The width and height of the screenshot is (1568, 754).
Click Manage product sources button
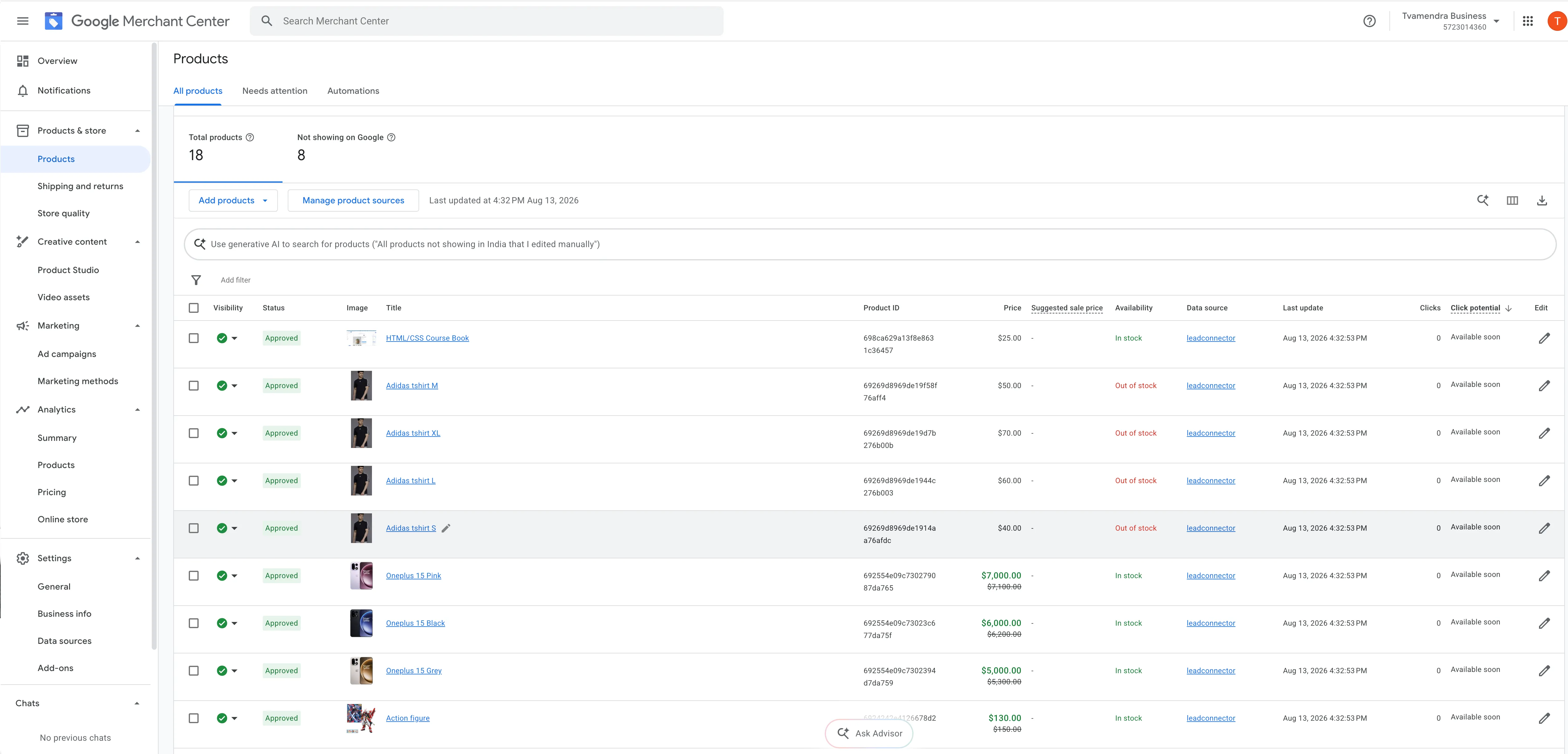coord(353,200)
